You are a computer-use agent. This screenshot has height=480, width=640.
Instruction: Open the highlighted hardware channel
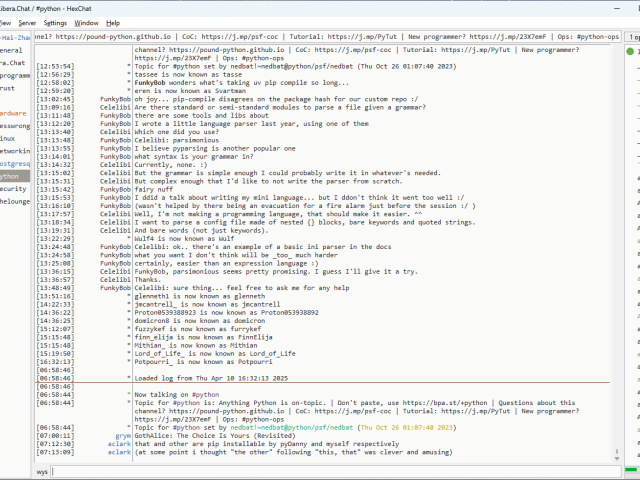(x=14, y=114)
